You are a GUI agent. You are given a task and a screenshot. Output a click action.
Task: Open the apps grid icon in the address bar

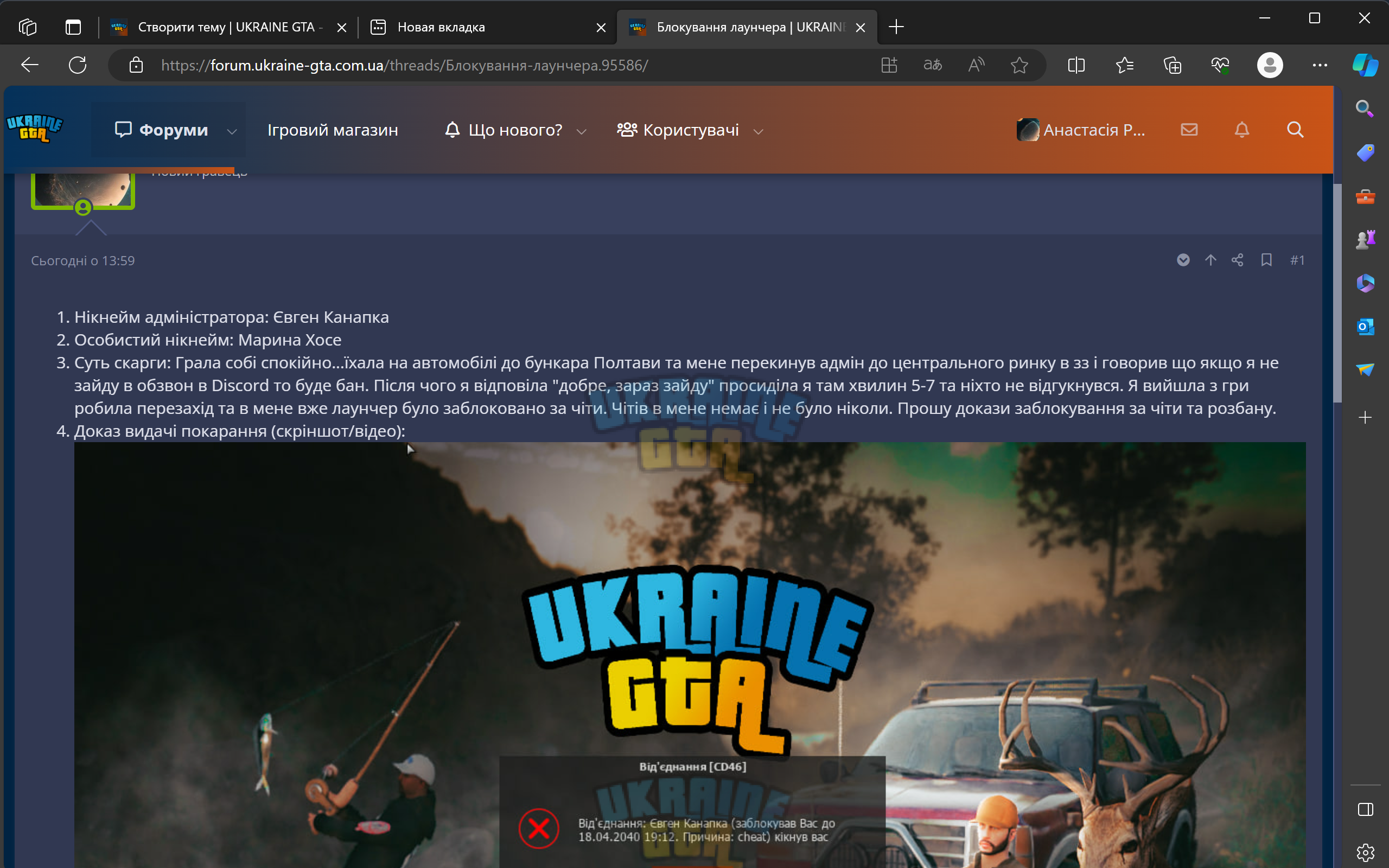click(889, 65)
